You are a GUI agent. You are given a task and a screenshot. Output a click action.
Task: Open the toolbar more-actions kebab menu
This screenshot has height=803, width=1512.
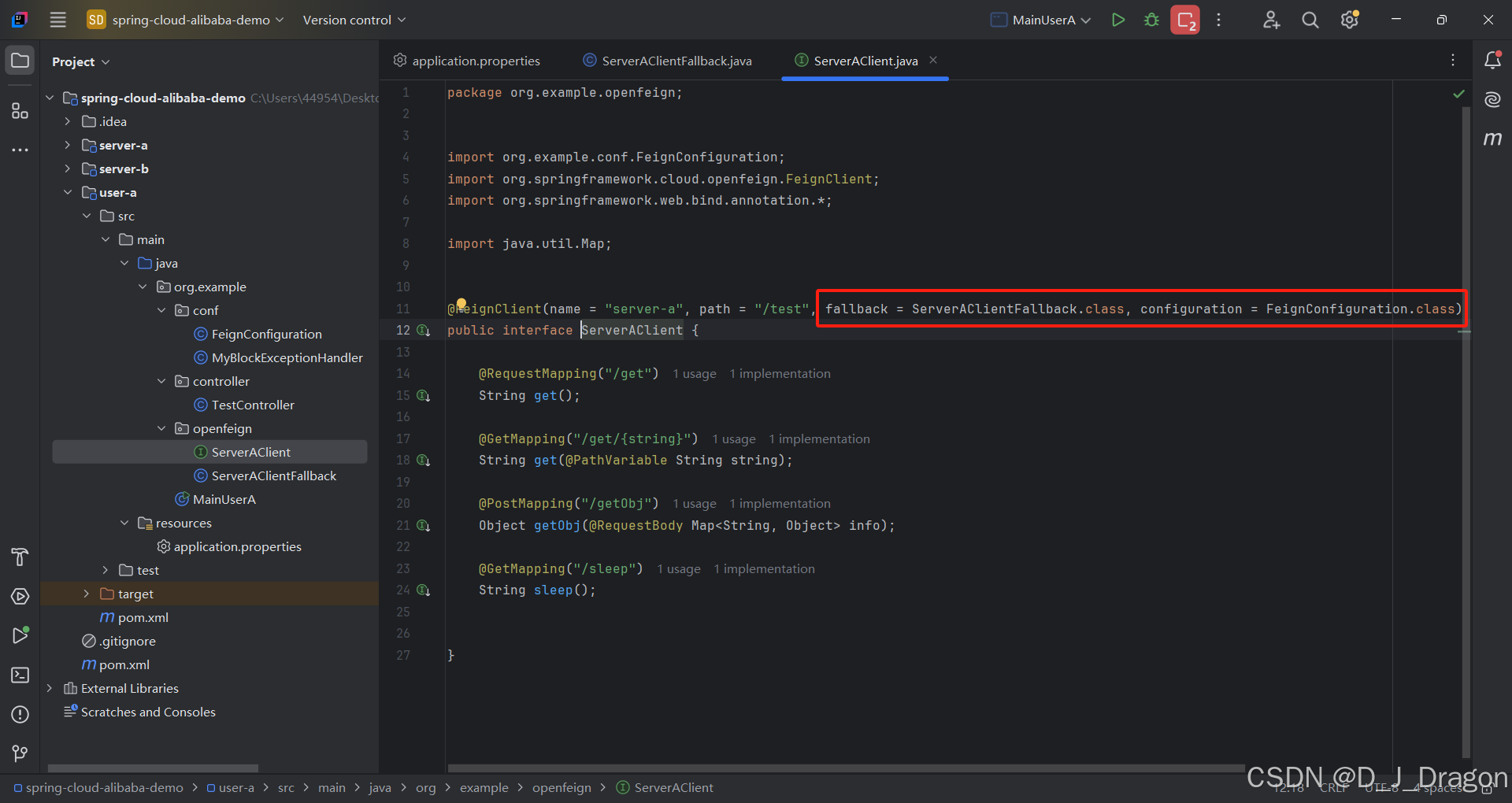pyautogui.click(x=1218, y=20)
